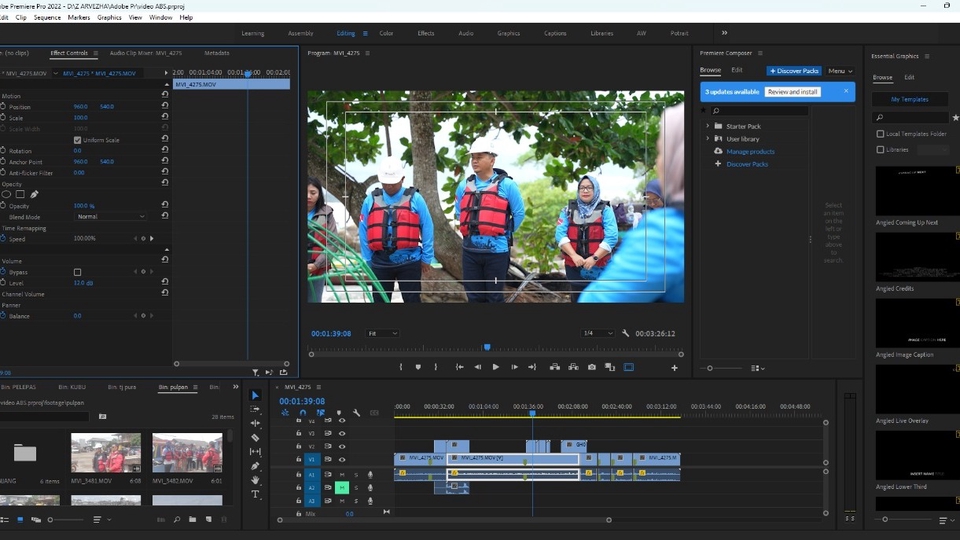Select the Selection tool arrow
960x540 pixels.
click(255, 396)
